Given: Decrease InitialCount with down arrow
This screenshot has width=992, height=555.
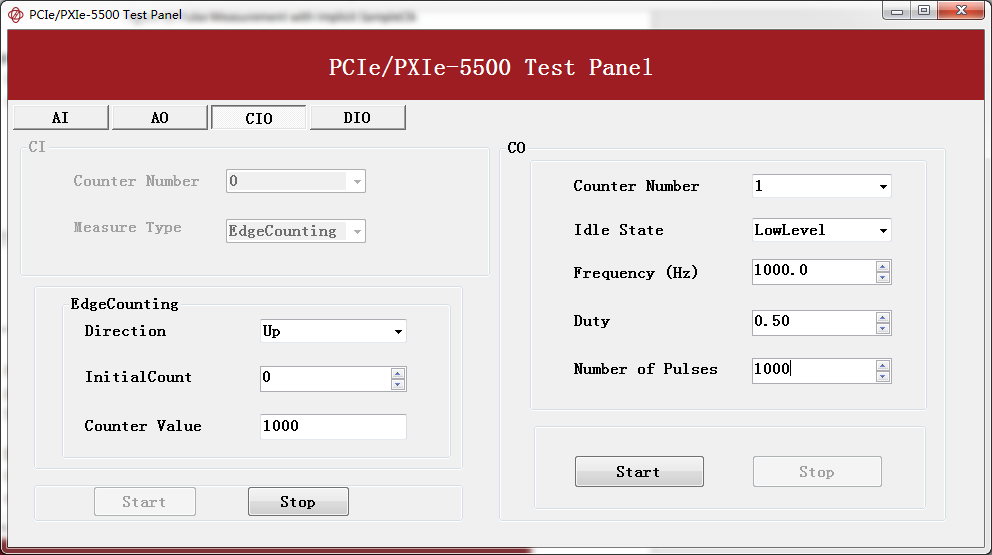Looking at the screenshot, I should (397, 384).
